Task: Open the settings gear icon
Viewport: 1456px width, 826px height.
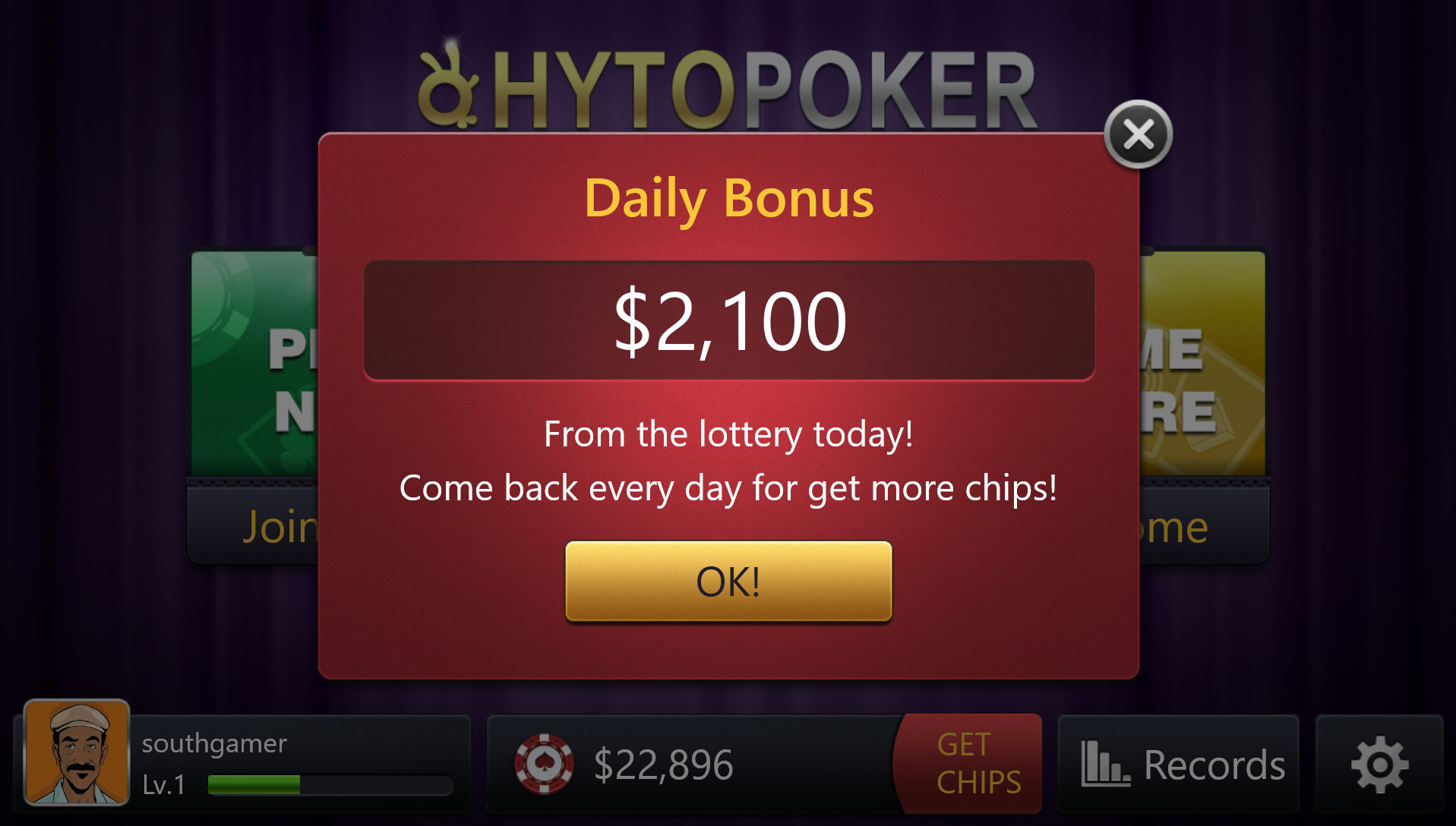Action: (x=1379, y=764)
